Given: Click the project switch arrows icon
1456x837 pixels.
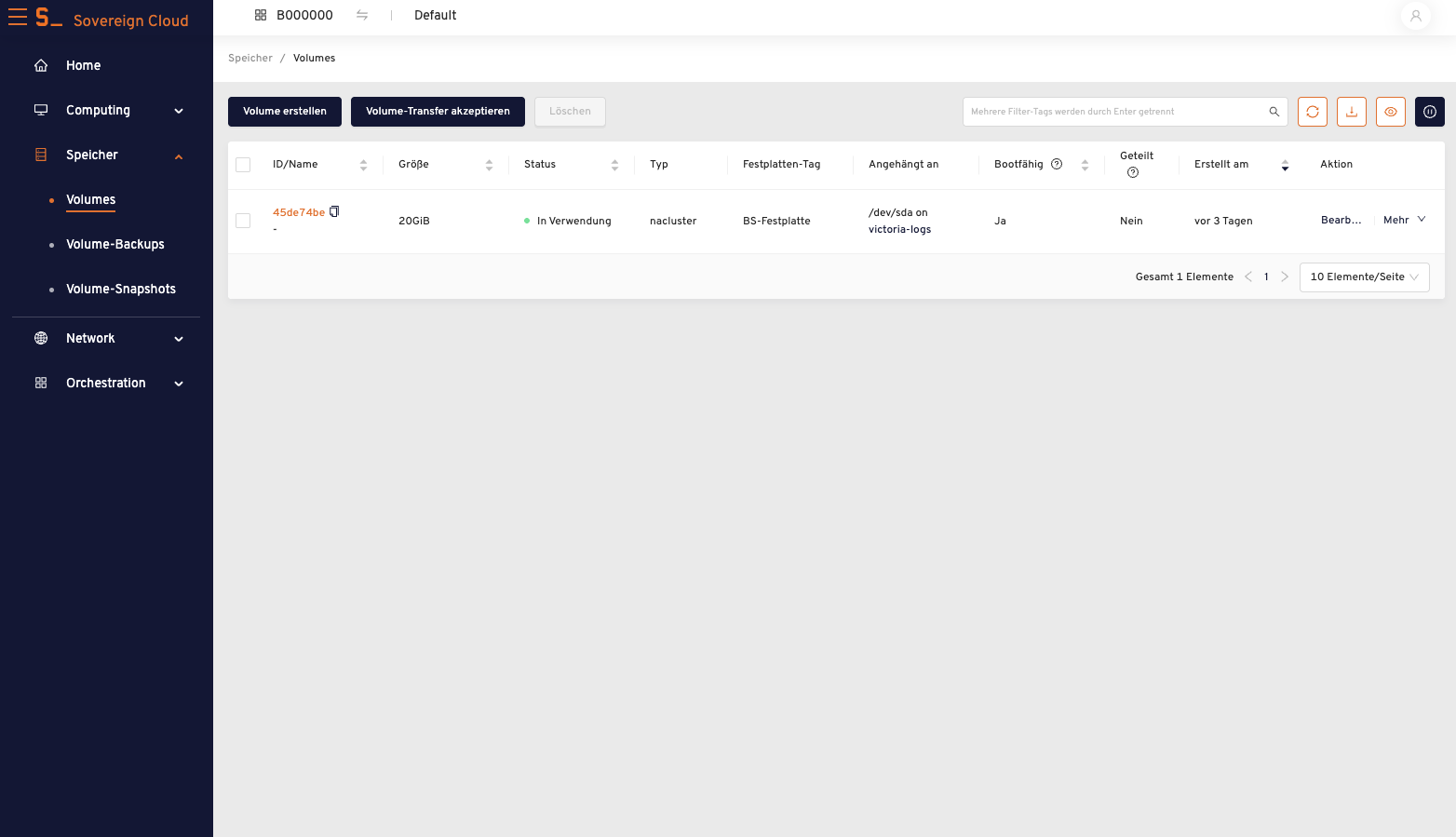Looking at the screenshot, I should [362, 15].
